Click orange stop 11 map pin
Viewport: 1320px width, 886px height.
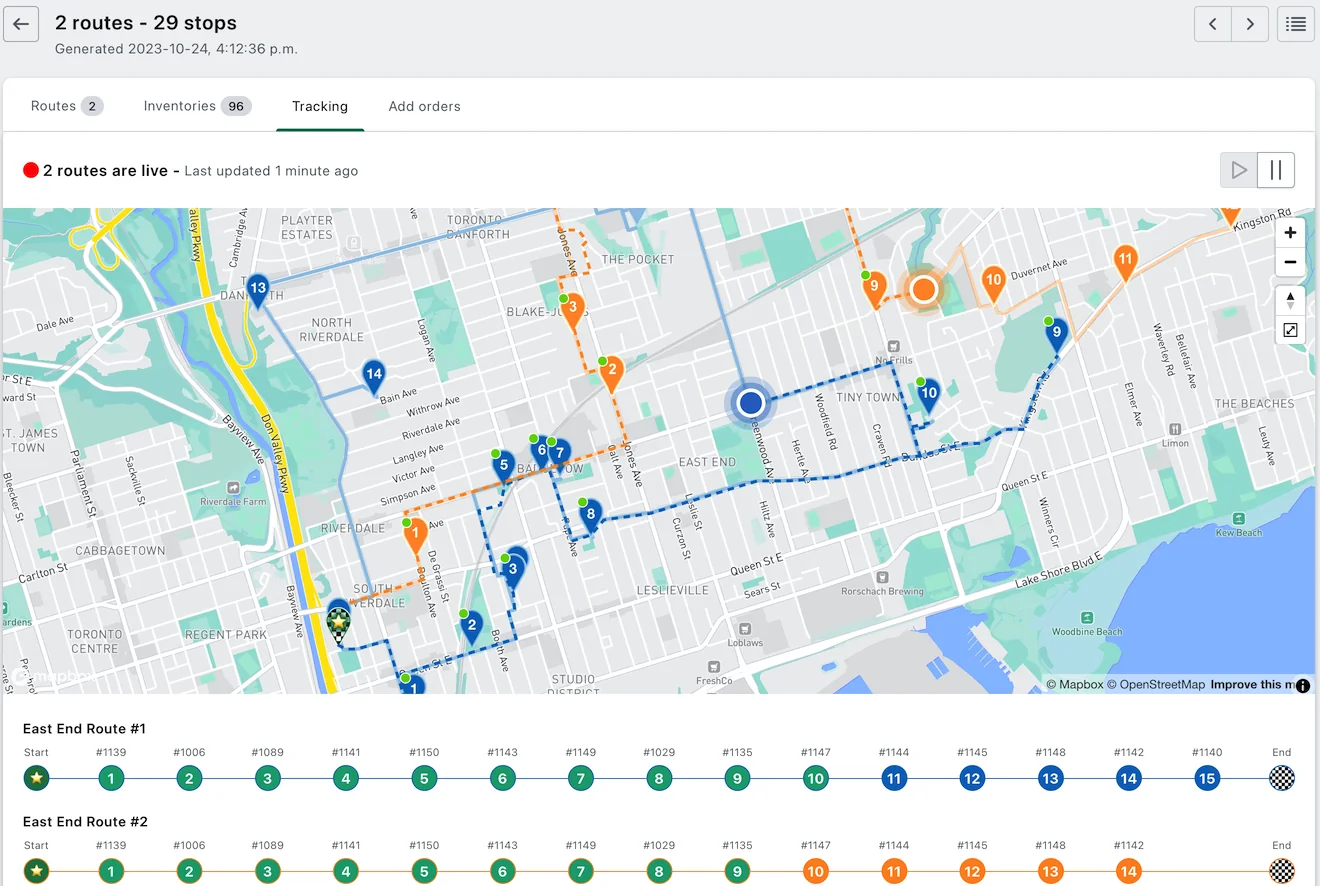[x=1126, y=262]
